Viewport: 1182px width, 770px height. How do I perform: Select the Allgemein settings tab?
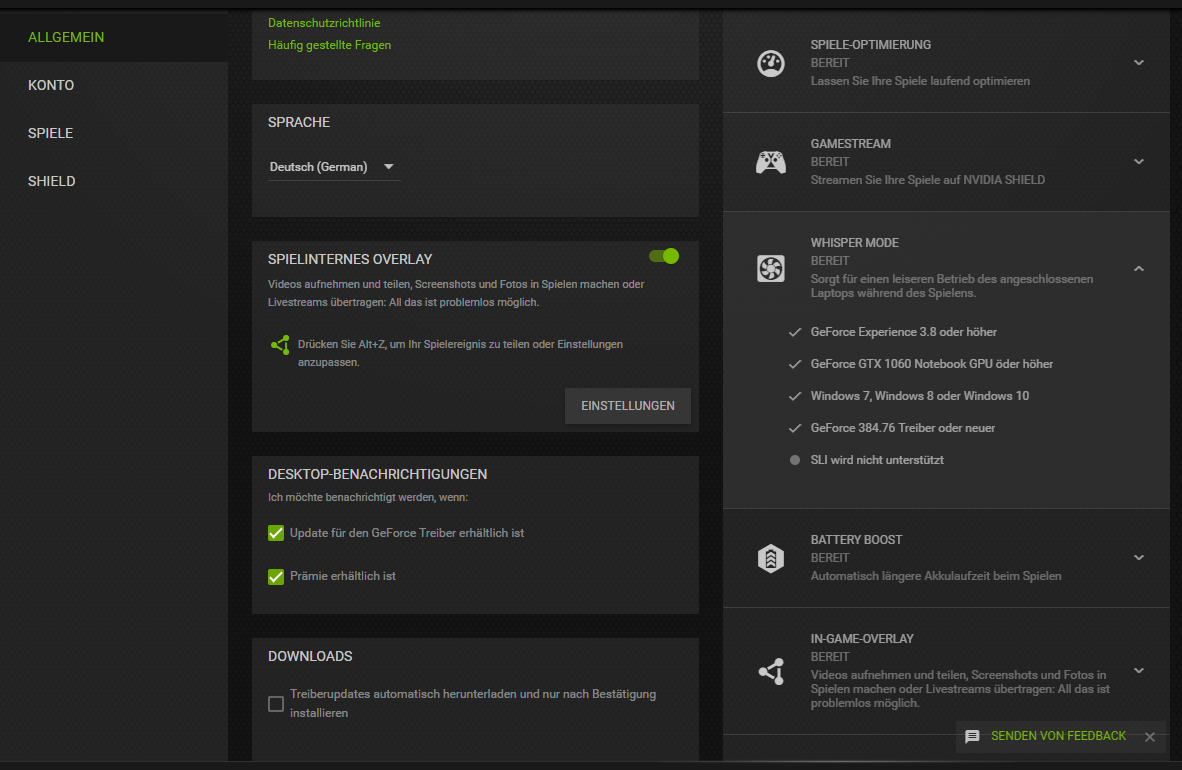tap(114, 37)
